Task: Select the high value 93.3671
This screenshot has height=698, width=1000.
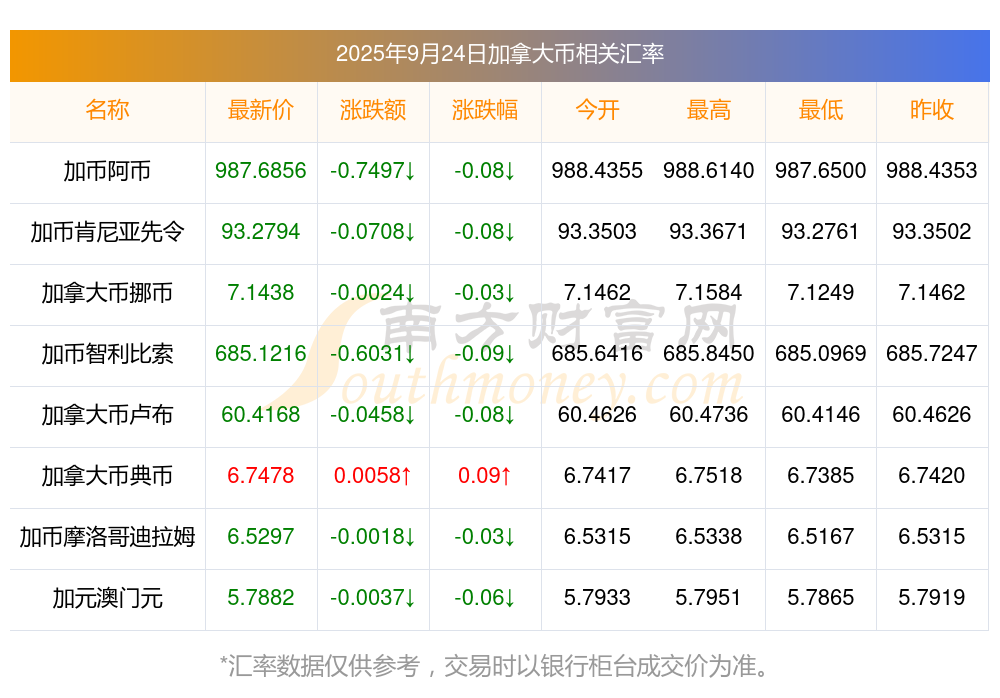Action: click(x=709, y=231)
